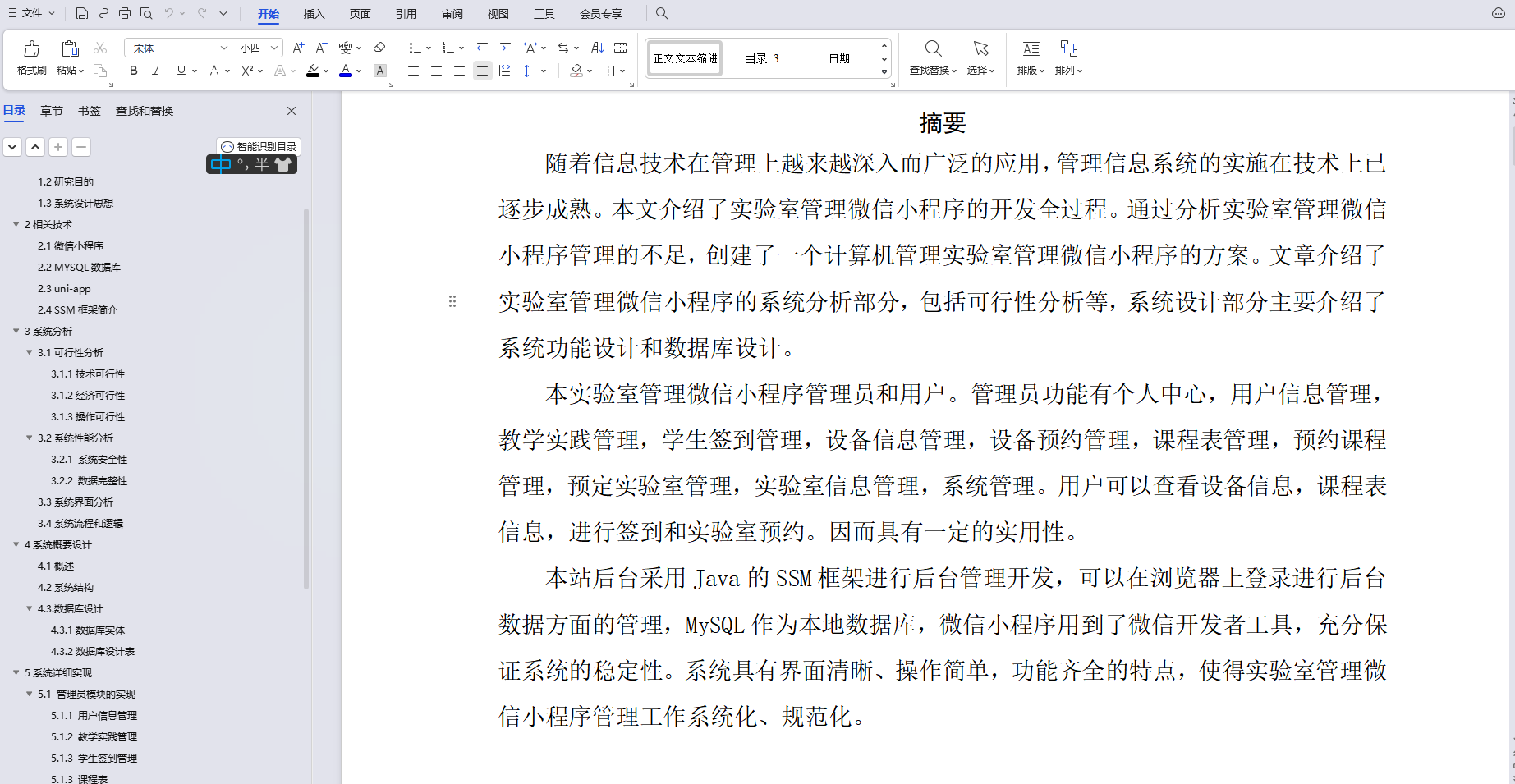Click the 选择 arrow cursor icon
Viewport: 1515px width, 784px height.
tap(980, 48)
